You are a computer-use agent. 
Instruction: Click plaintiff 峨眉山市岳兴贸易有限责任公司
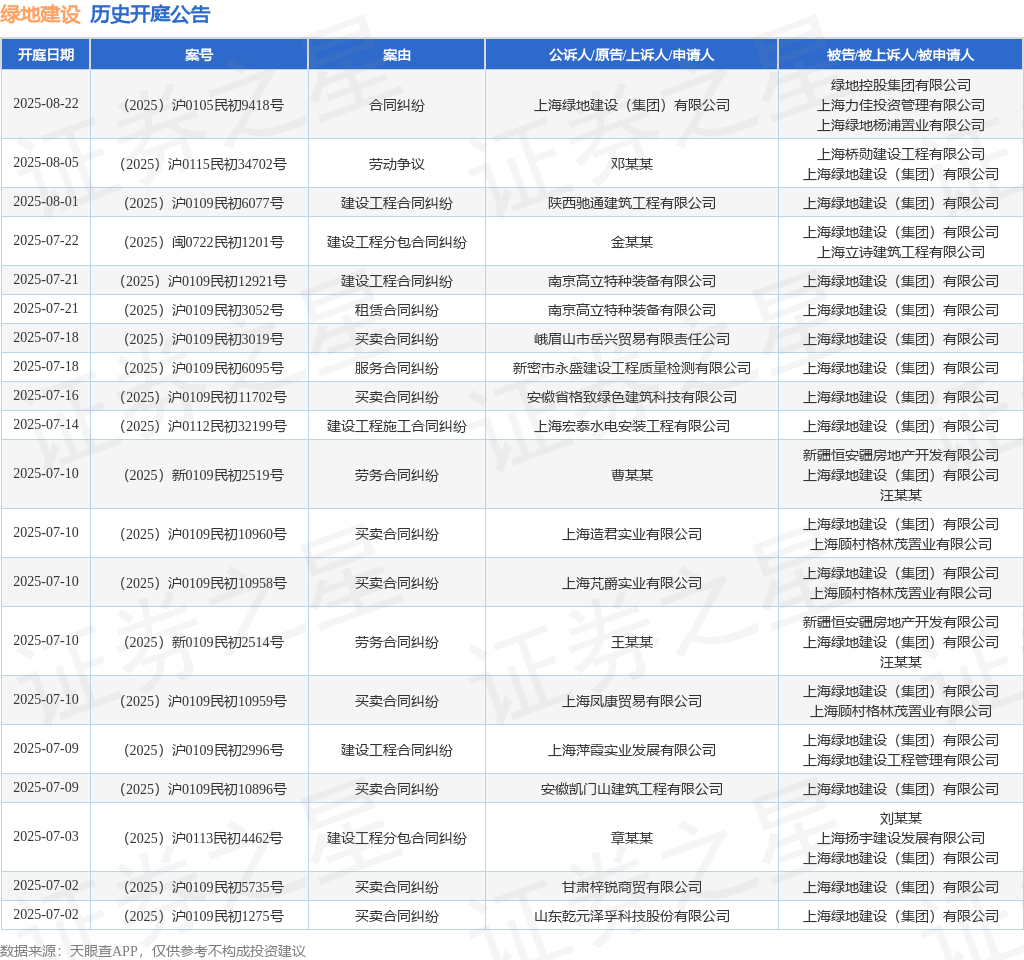pyautogui.click(x=632, y=339)
